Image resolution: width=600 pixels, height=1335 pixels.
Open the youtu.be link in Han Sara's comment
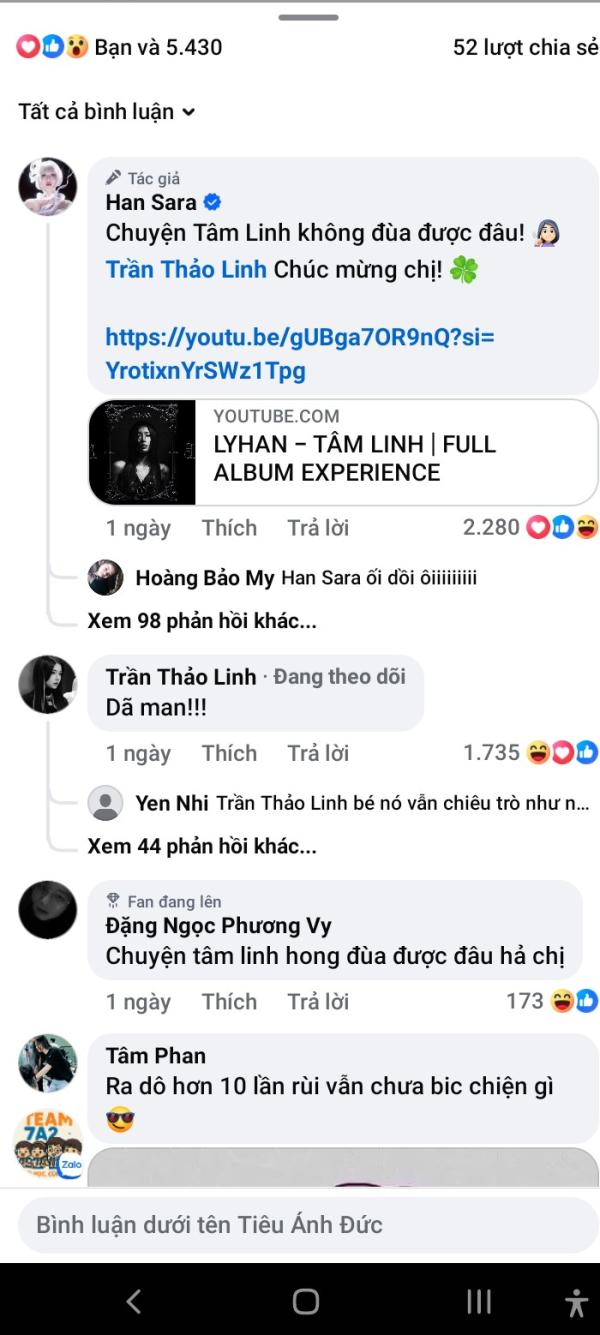tap(300, 354)
